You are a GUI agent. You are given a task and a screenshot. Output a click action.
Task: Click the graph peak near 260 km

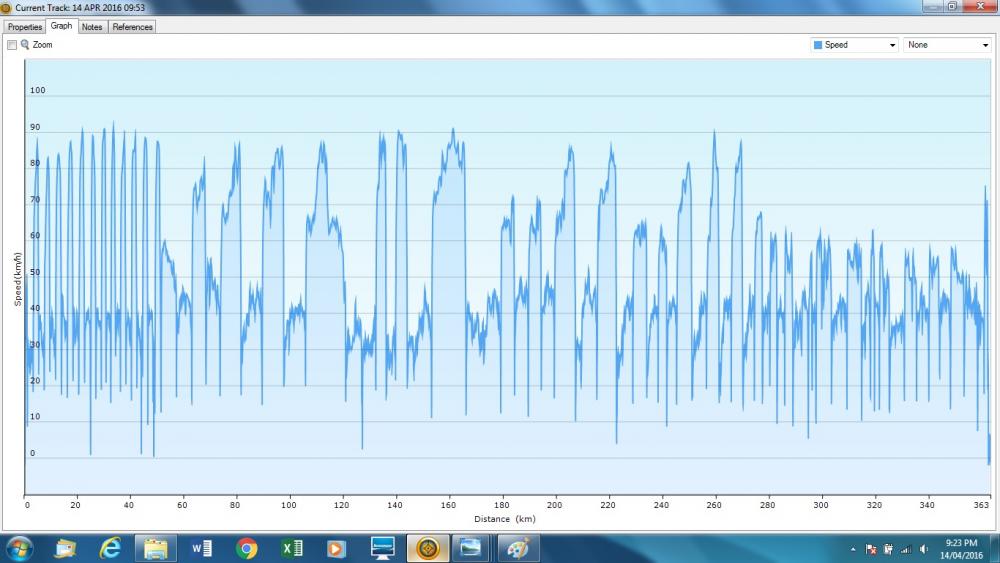coord(714,132)
